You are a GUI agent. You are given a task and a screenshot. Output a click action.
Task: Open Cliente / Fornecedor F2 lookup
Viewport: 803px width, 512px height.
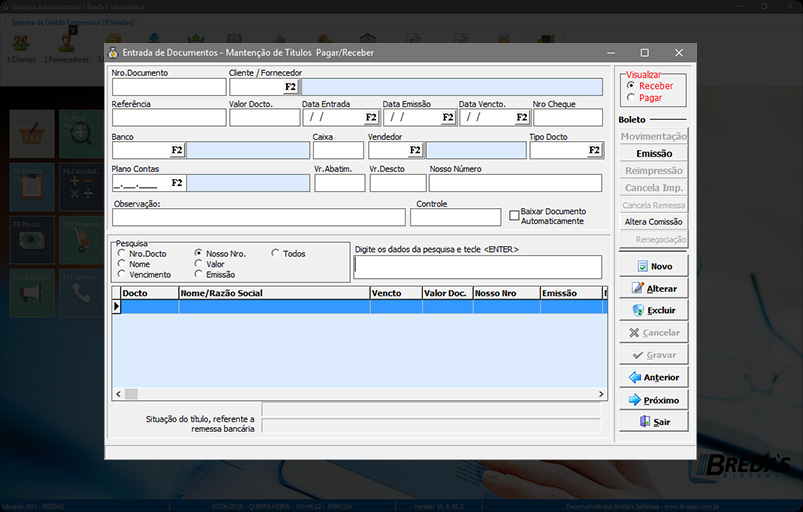pos(290,87)
